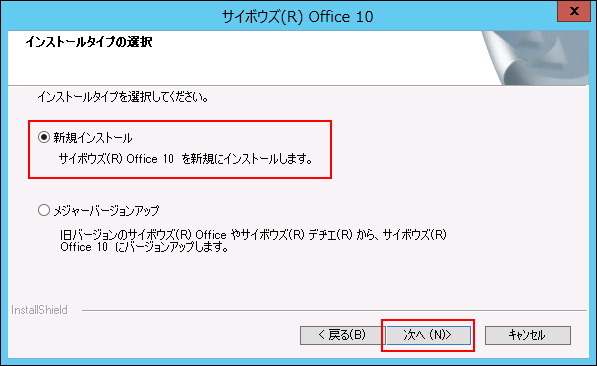The width and height of the screenshot is (597, 366).
Task: Click the を新規にインストールします description line
Action: (x=185, y=159)
